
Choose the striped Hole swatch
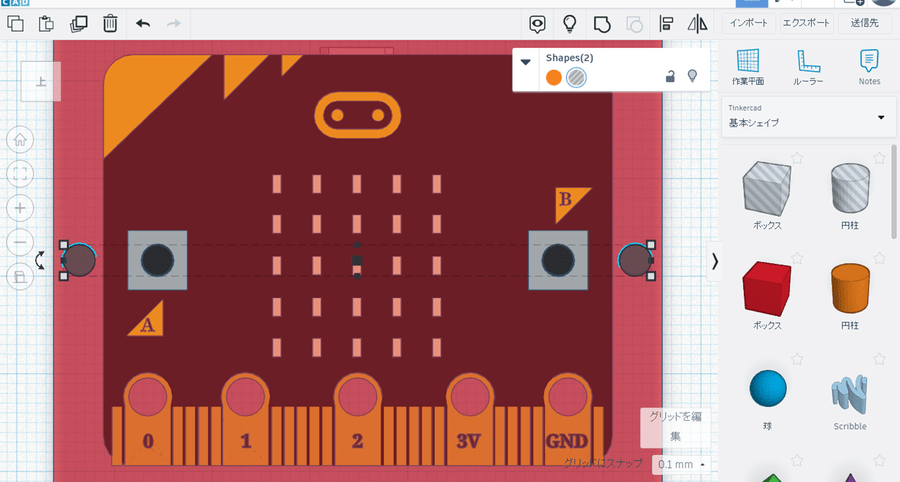click(x=576, y=77)
